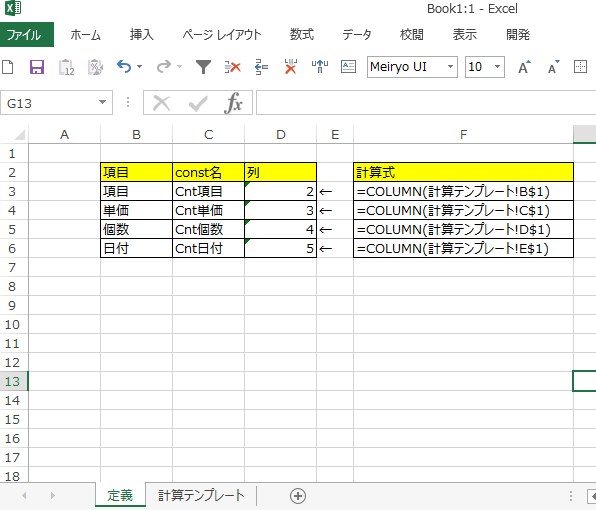This screenshot has width=596, height=510.
Task: Add a new sheet with plus button
Action: click(x=298, y=496)
